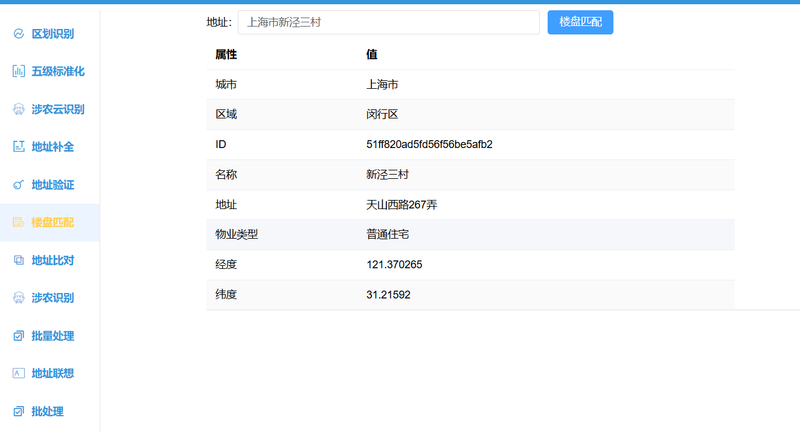800x432 pixels.
Task: Go to 地址联想 sidebar label
Action: 53,373
